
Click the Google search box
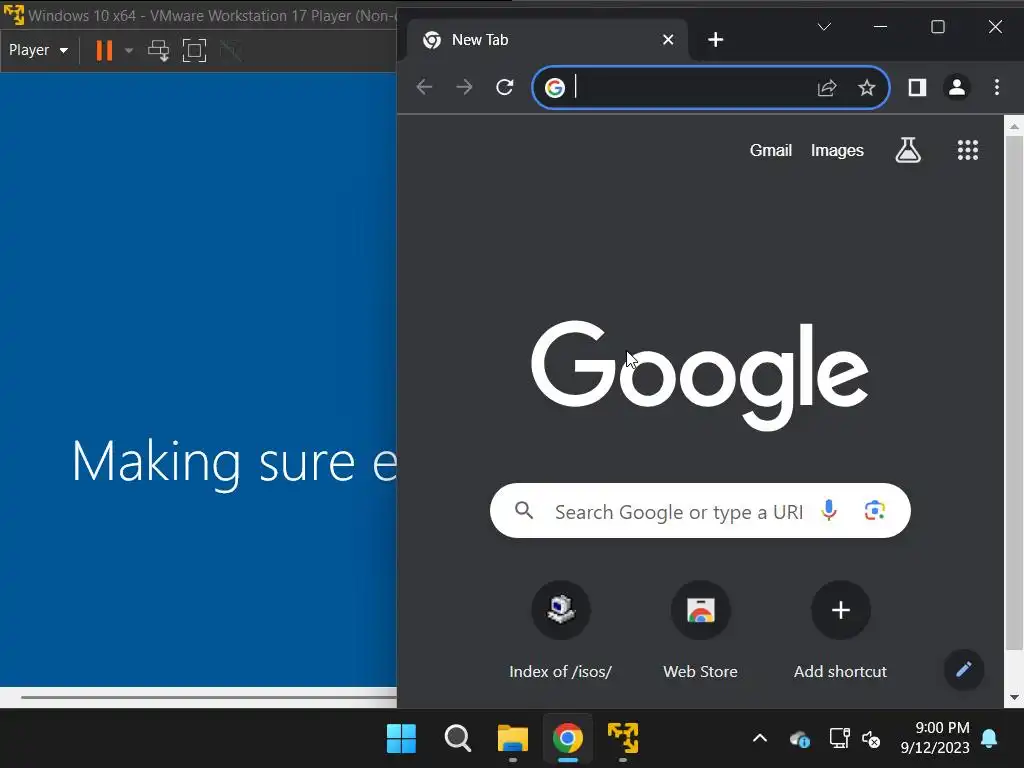(x=700, y=511)
